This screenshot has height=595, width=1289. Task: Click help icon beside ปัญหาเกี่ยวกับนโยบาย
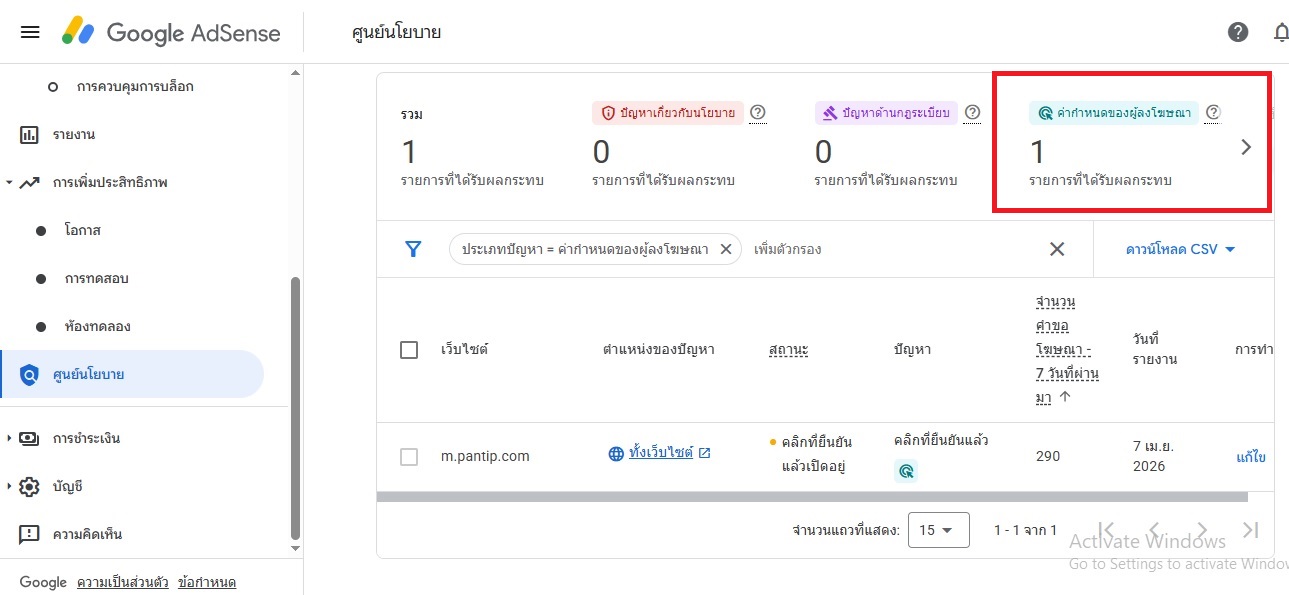(758, 113)
